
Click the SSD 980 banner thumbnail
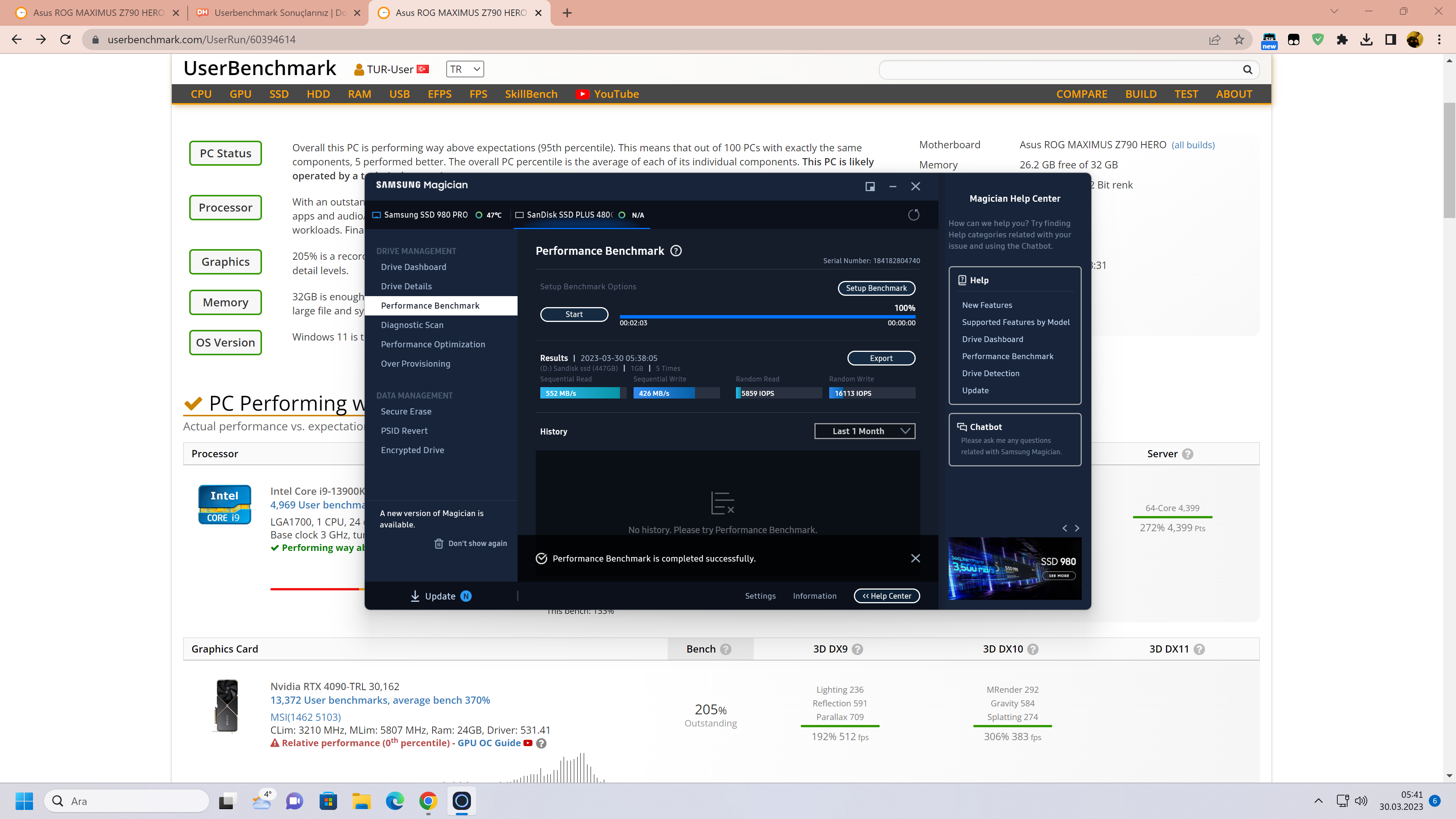[x=1015, y=568]
